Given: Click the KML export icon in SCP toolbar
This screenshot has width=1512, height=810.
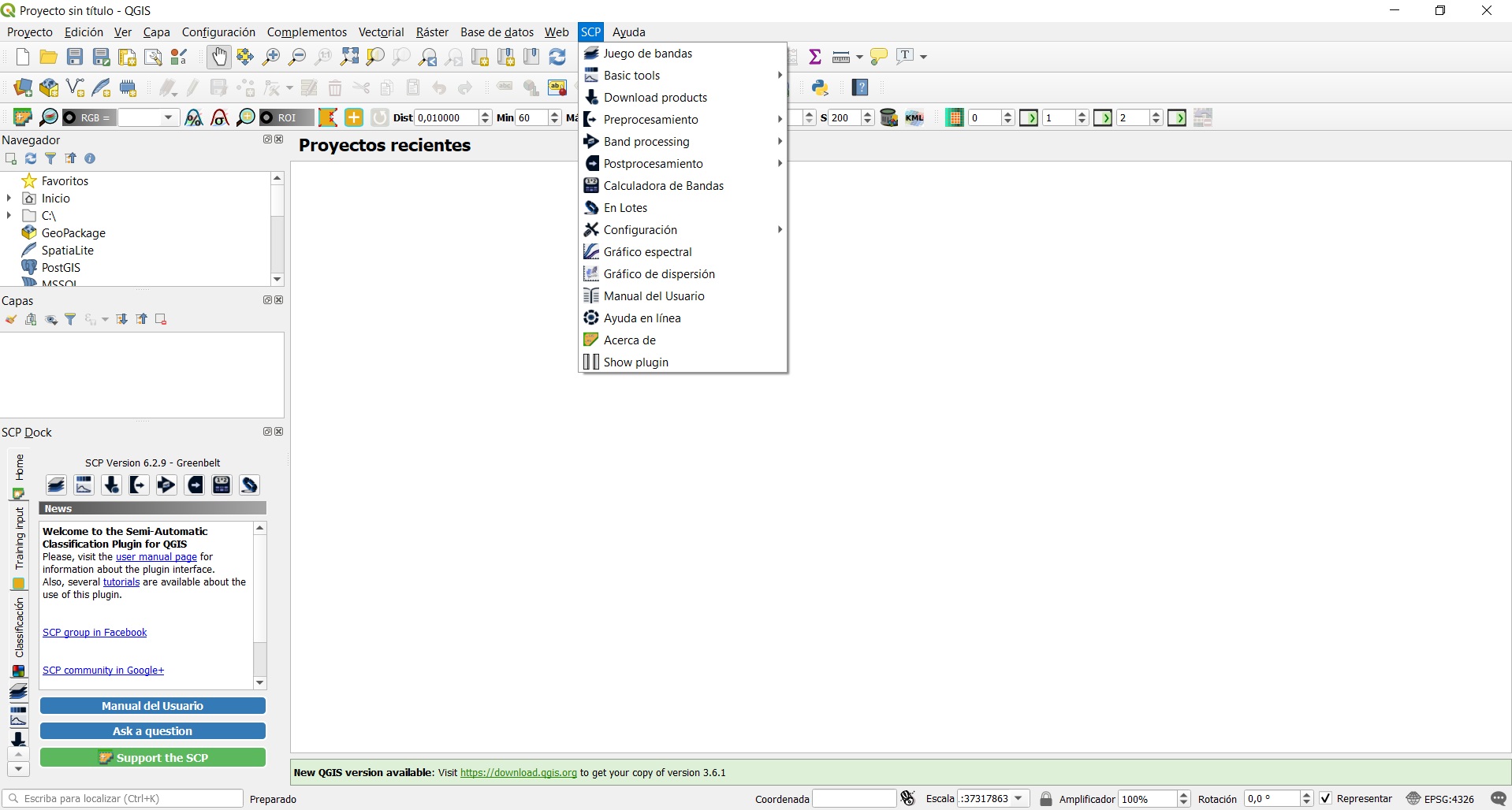Looking at the screenshot, I should point(914,118).
